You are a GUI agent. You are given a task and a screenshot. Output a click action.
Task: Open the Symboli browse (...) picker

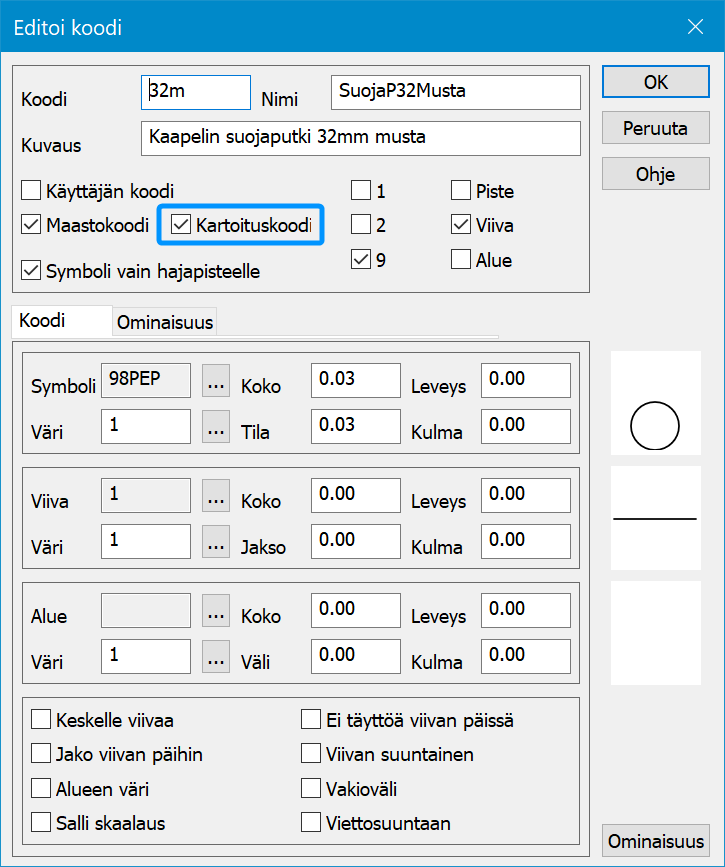click(x=216, y=380)
